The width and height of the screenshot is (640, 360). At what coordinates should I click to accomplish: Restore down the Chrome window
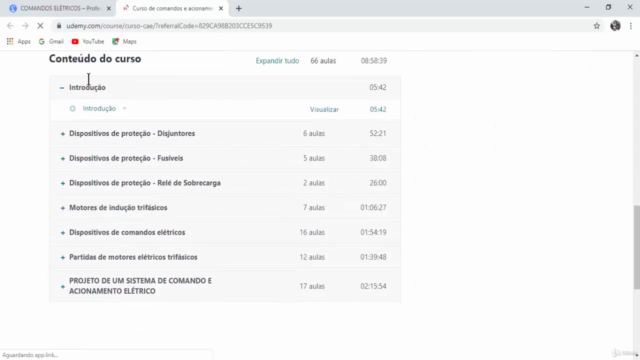tap(608, 7)
